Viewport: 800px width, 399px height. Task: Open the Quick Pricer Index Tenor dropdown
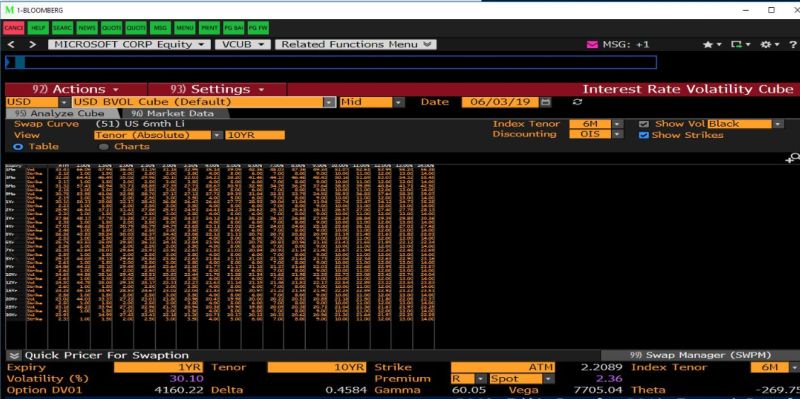pyautogui.click(x=794, y=367)
